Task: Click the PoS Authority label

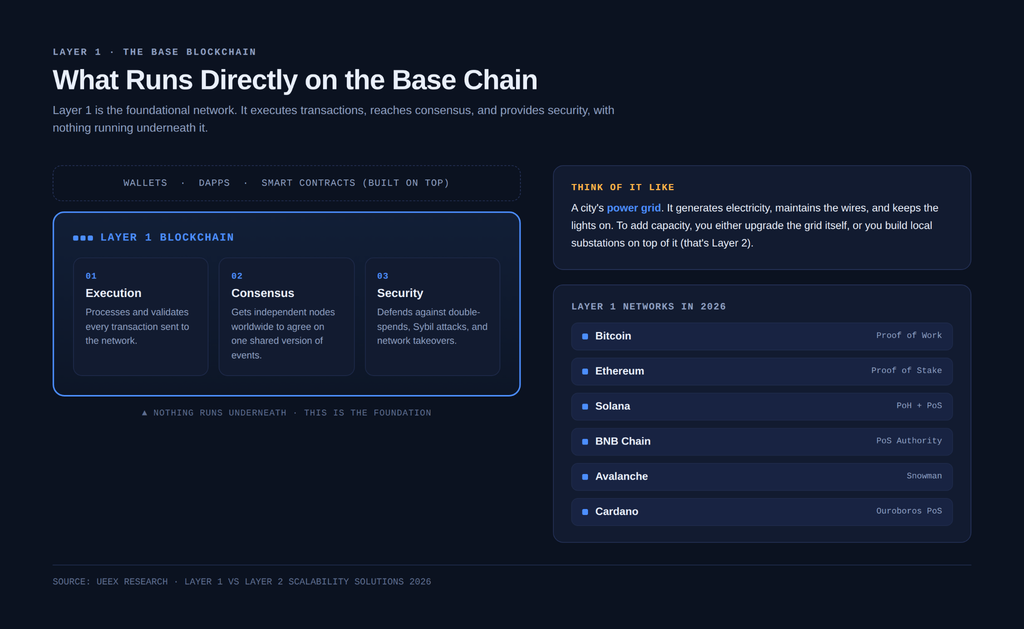Action: (x=909, y=441)
